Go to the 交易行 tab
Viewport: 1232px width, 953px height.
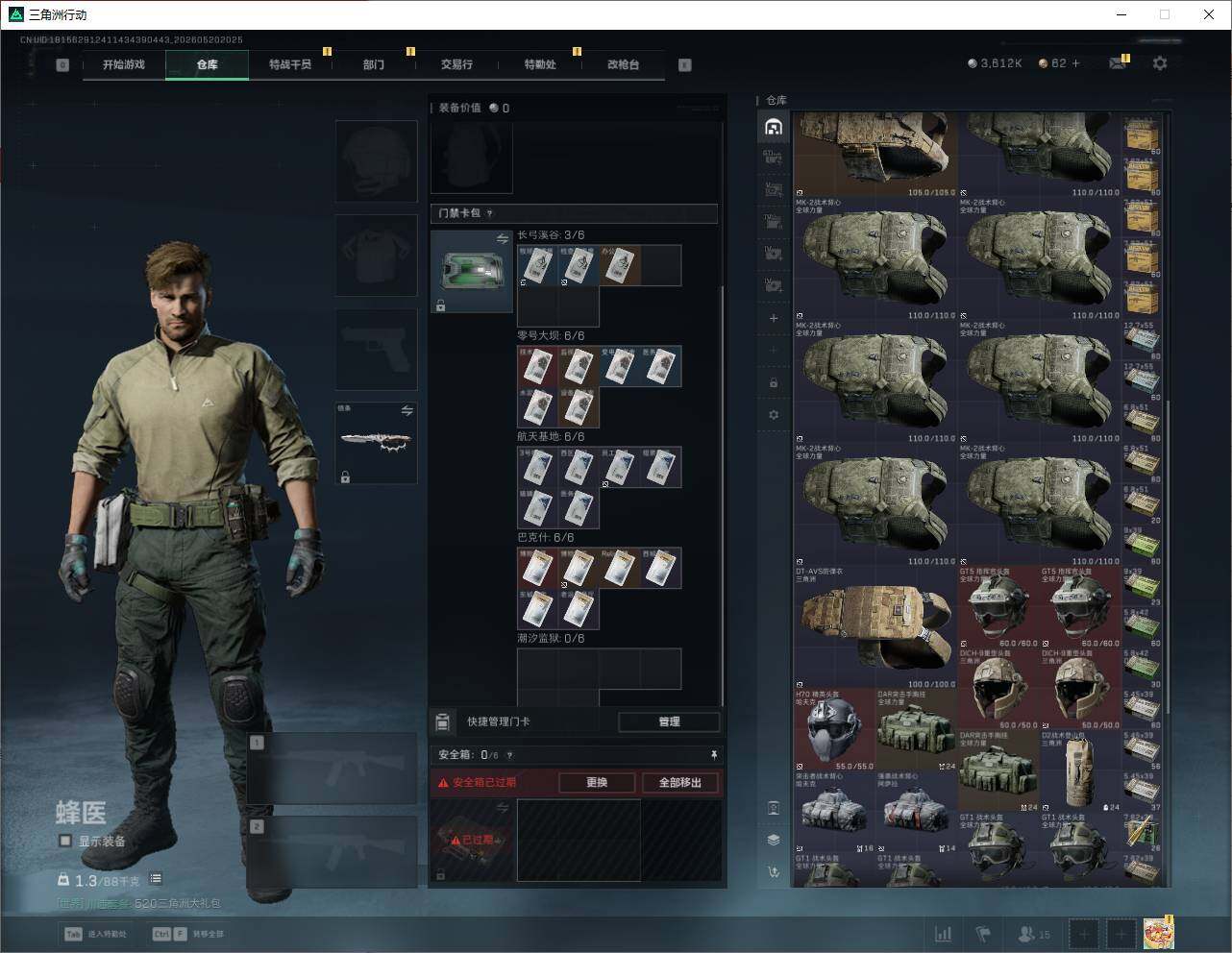(456, 64)
